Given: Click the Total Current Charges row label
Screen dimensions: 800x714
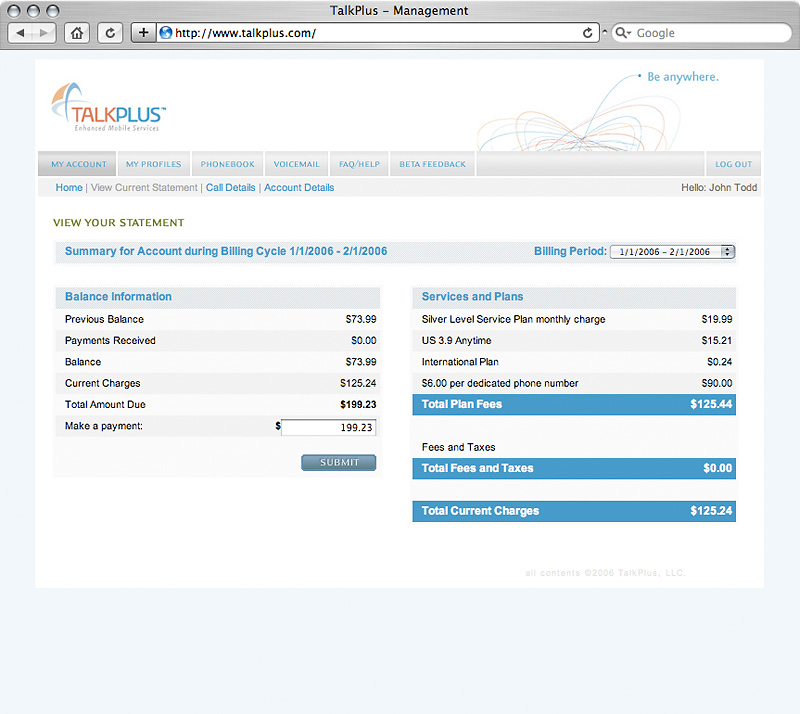Looking at the screenshot, I should tap(480, 511).
